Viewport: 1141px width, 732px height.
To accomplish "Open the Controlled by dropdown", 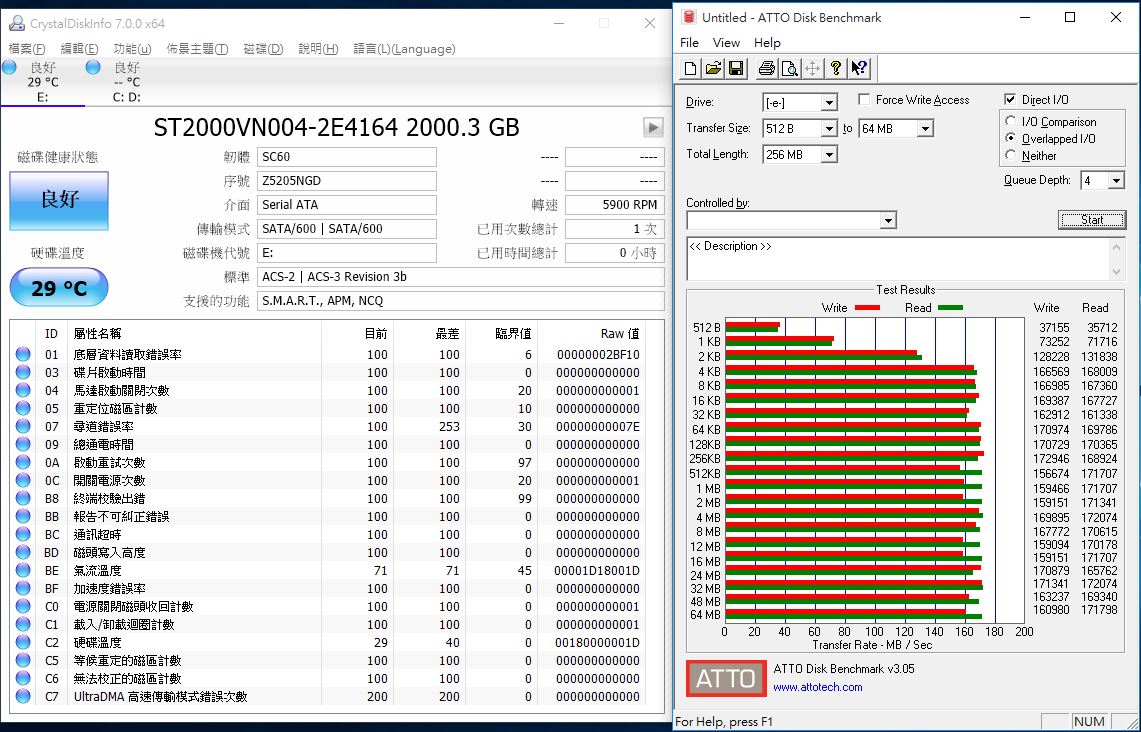I will (x=888, y=220).
